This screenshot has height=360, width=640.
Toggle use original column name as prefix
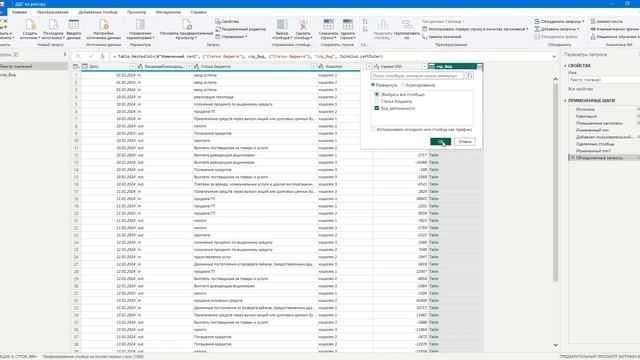pyautogui.click(x=373, y=129)
